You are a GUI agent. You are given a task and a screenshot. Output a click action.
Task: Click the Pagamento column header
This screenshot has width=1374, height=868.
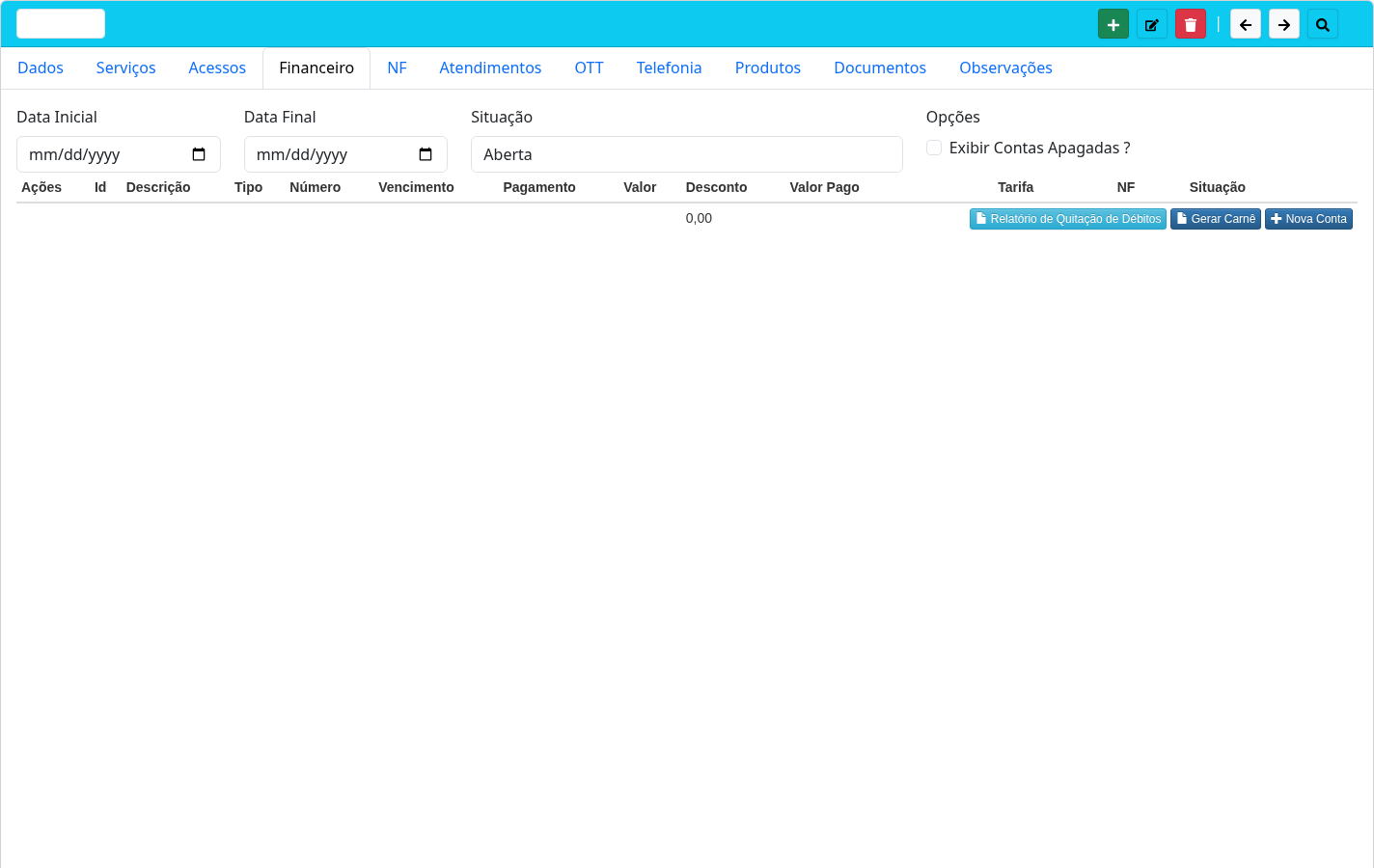(539, 187)
